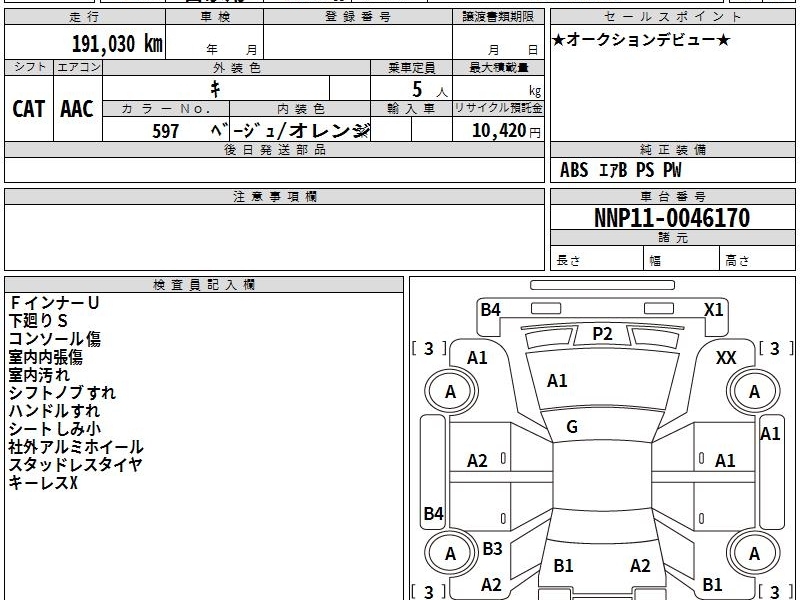
Task: Select the 乗車定員 header
Action: tap(411, 68)
